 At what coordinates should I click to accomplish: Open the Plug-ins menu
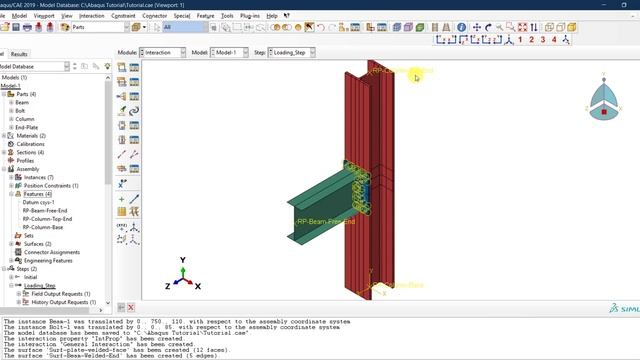(x=249, y=16)
